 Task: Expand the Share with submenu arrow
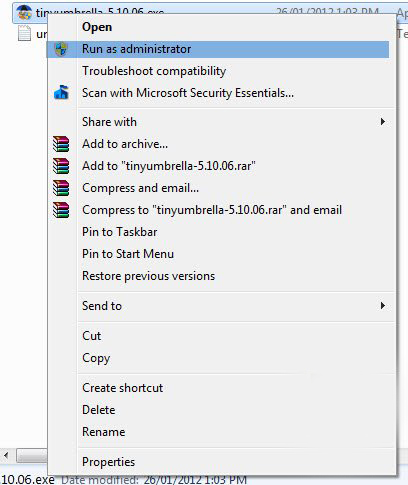click(383, 122)
